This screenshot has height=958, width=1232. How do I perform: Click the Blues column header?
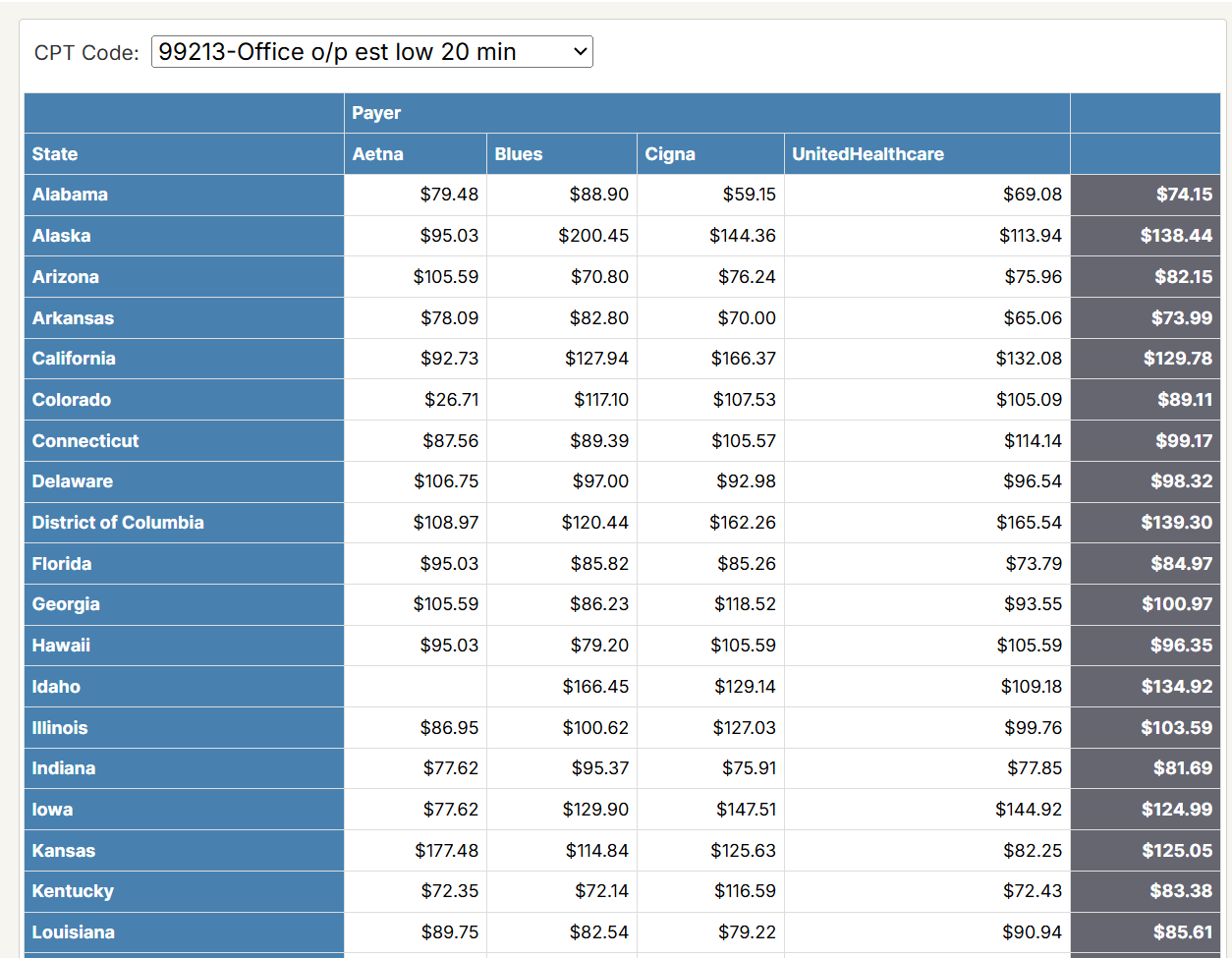click(x=562, y=154)
